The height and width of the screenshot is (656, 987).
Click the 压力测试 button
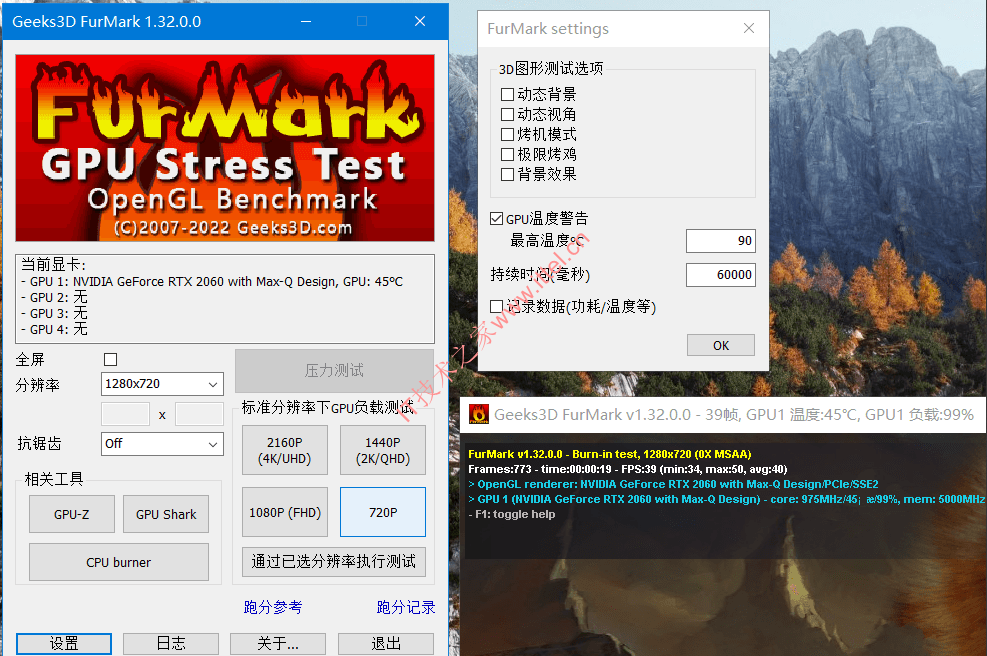coord(334,371)
